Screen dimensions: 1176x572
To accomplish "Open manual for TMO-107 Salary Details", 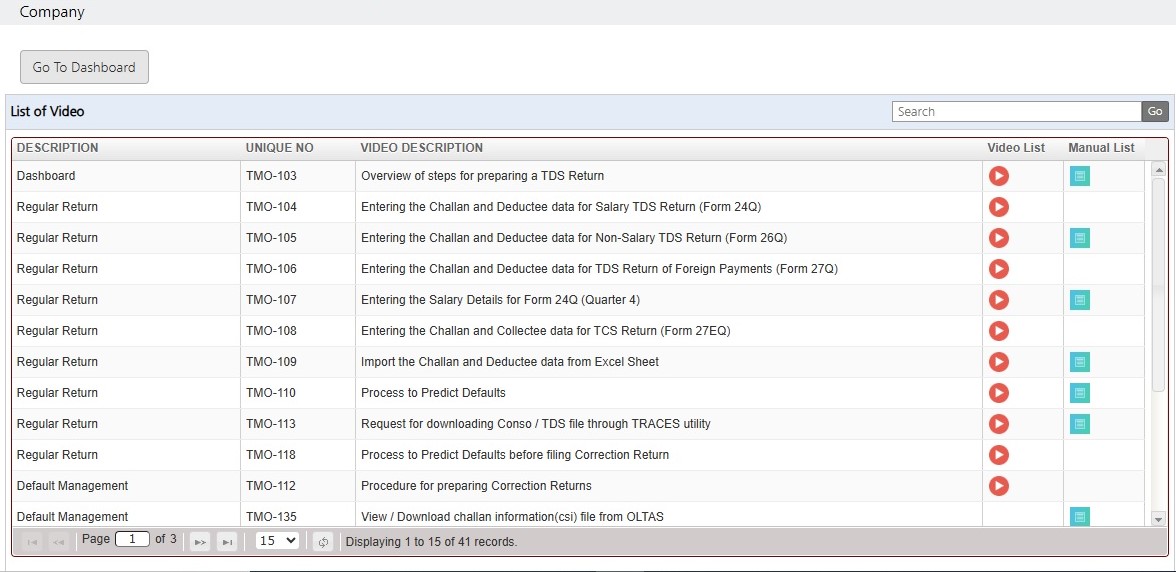I will tap(1079, 301).
